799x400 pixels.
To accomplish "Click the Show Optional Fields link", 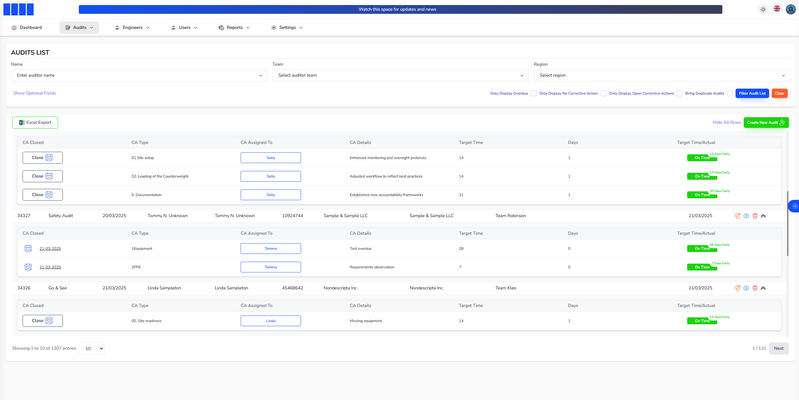I will tap(35, 93).
